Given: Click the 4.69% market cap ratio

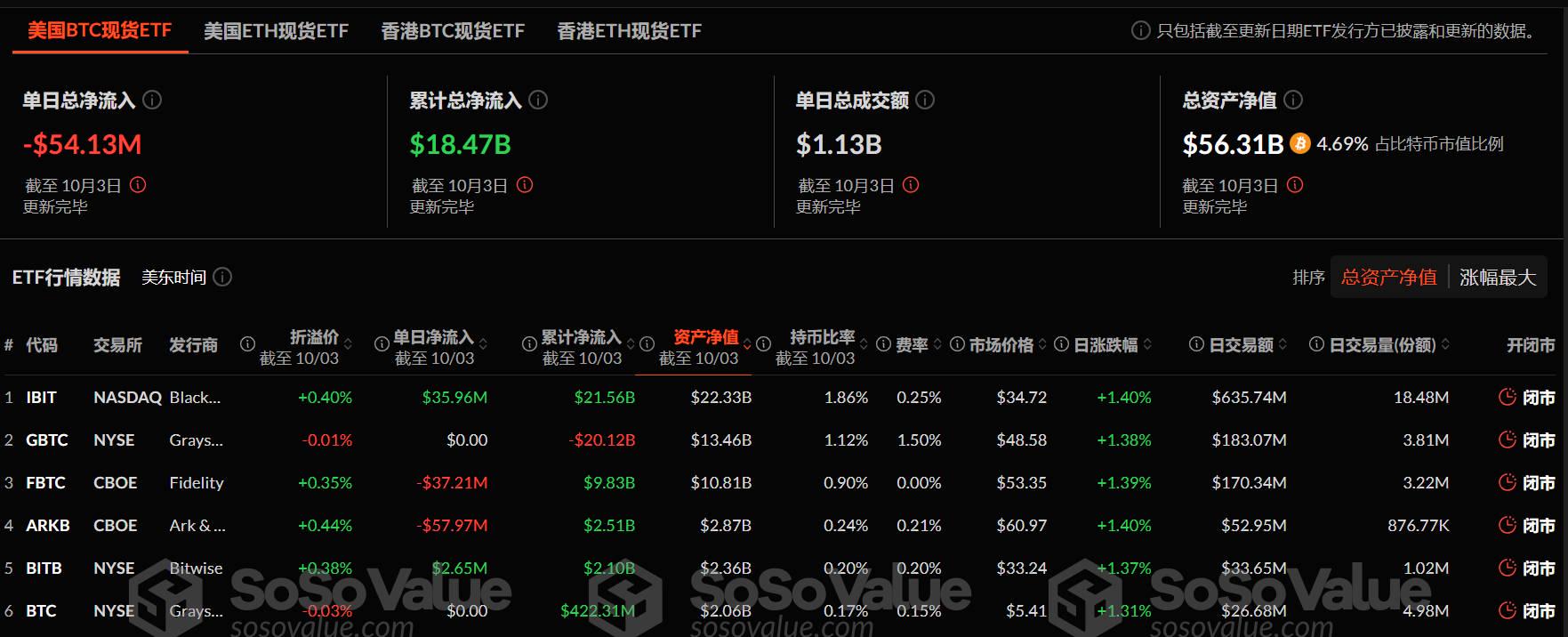Looking at the screenshot, I should click(1342, 143).
